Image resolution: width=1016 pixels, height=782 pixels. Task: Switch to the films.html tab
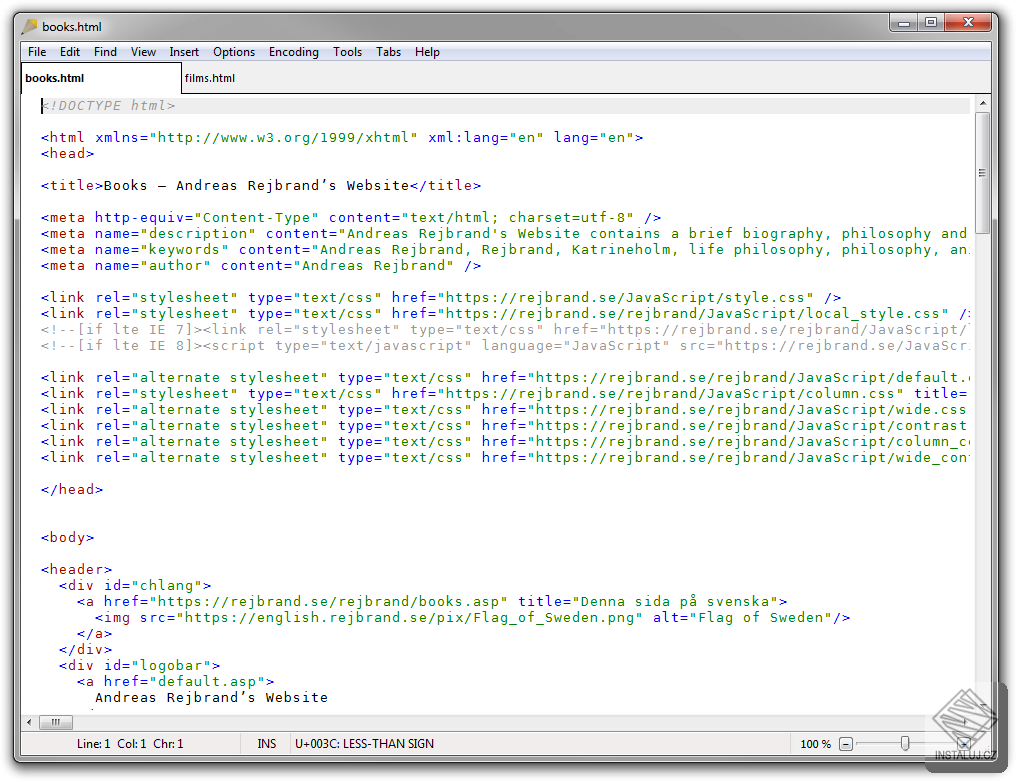pos(210,77)
